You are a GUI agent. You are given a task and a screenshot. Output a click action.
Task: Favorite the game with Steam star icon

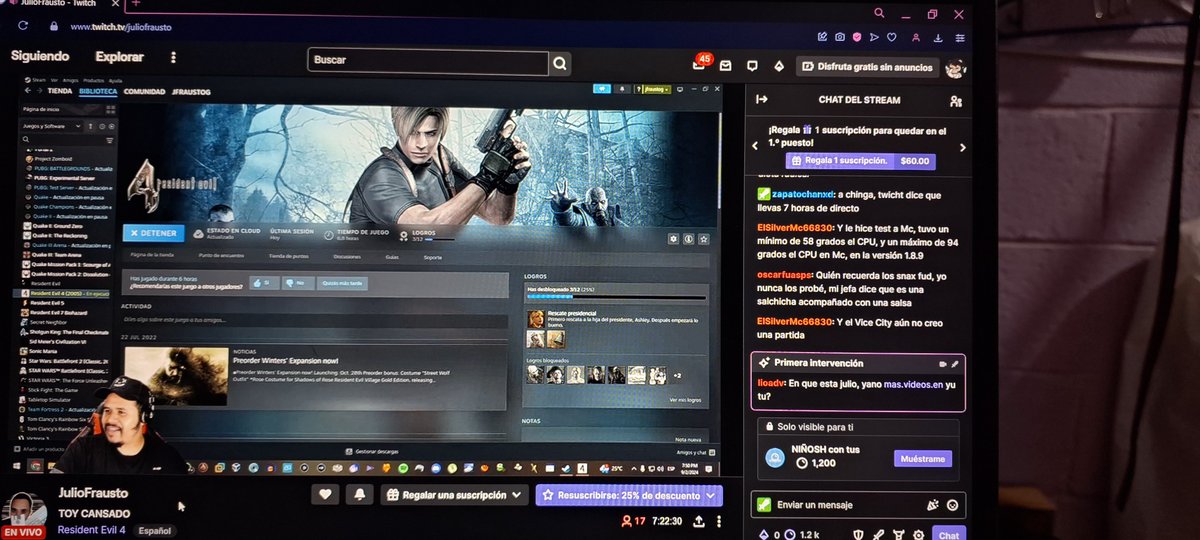(704, 239)
